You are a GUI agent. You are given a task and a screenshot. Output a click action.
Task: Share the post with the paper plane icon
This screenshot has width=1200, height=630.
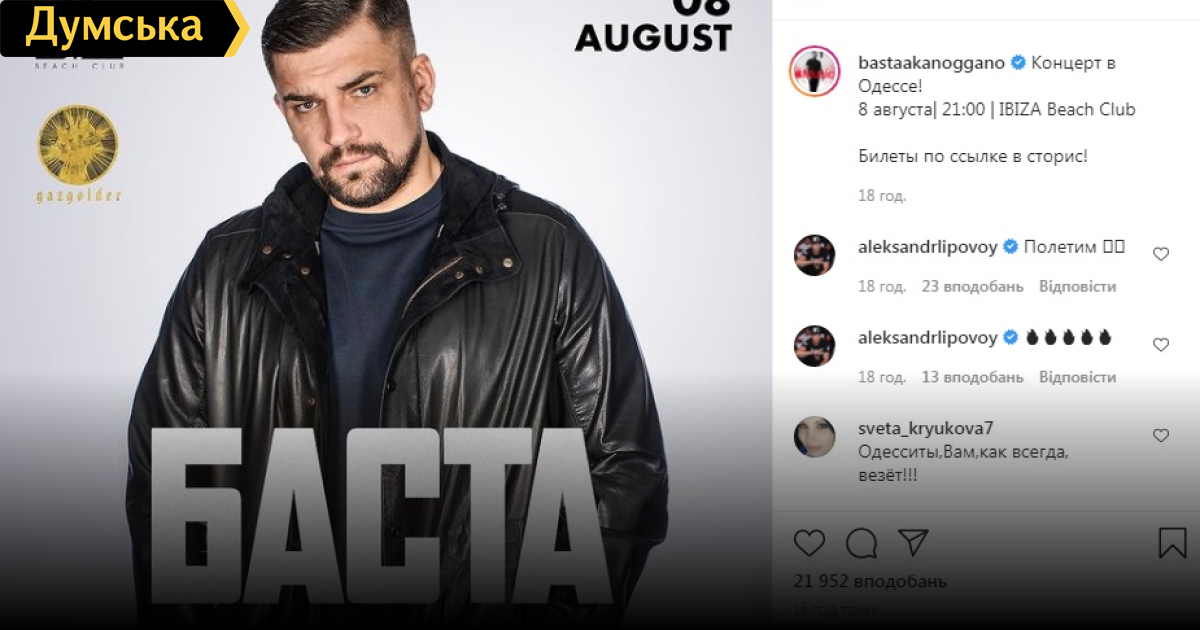pyautogui.click(x=913, y=542)
